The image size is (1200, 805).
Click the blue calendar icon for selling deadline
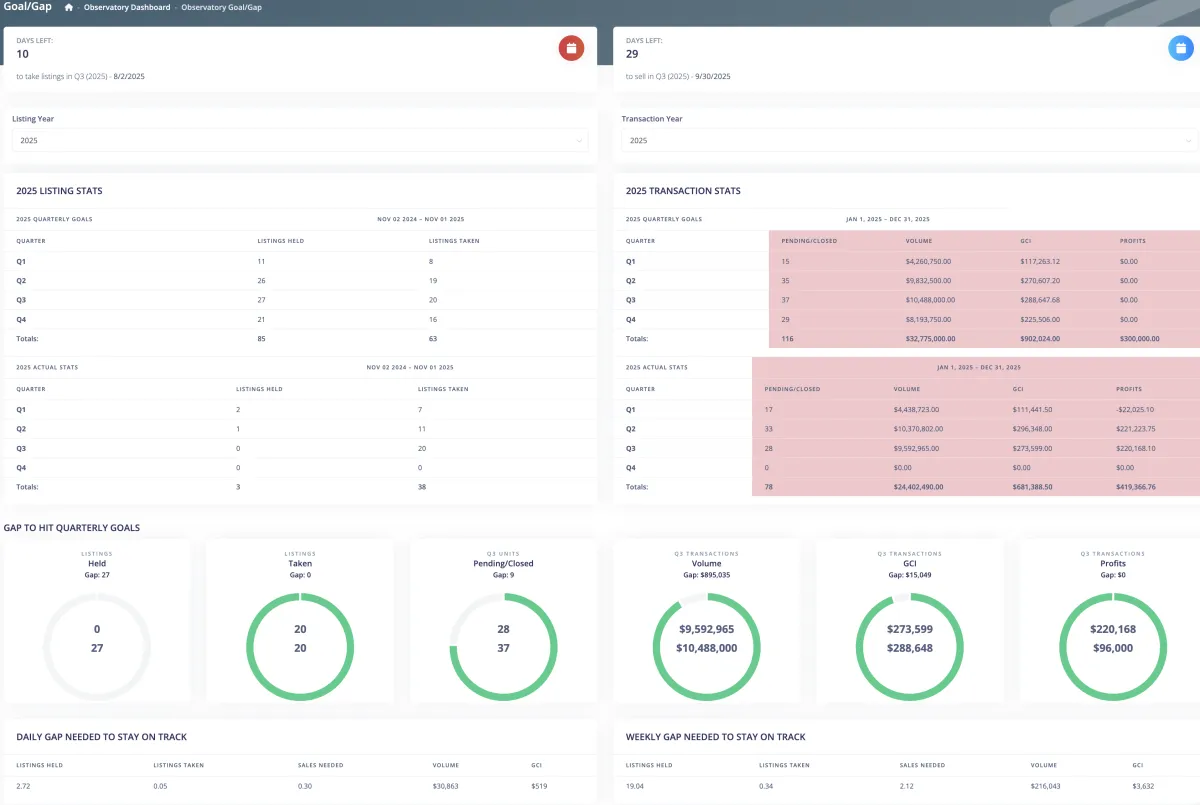(1182, 48)
